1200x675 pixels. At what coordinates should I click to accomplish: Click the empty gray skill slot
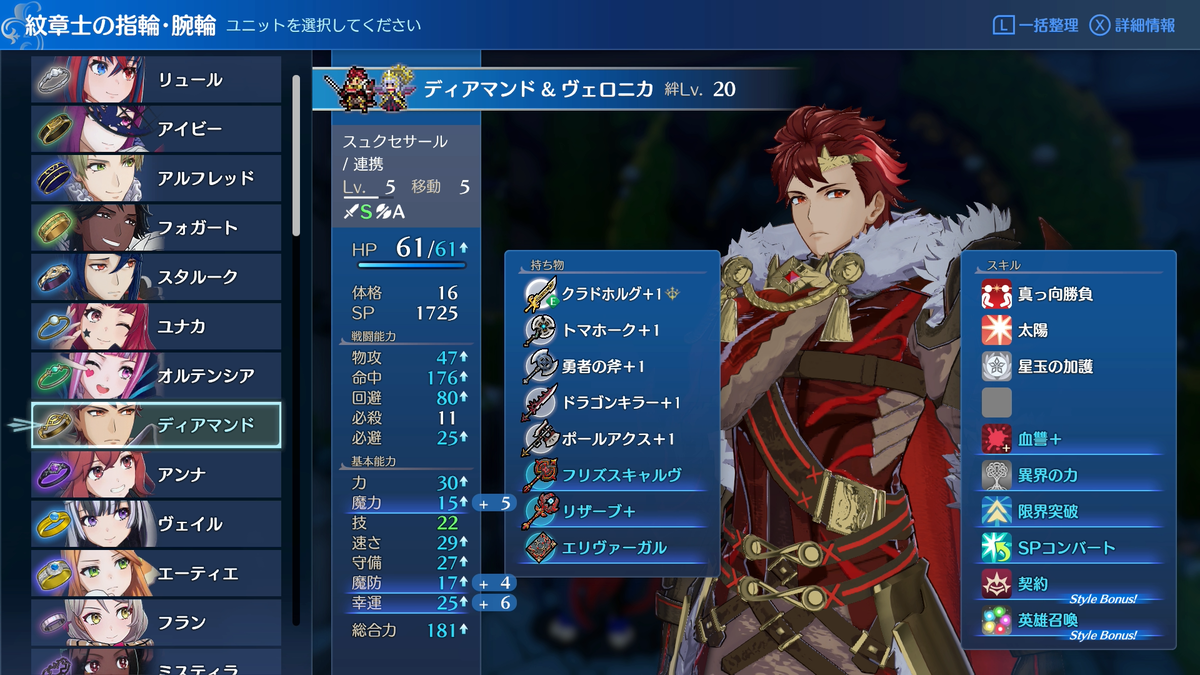pos(996,403)
